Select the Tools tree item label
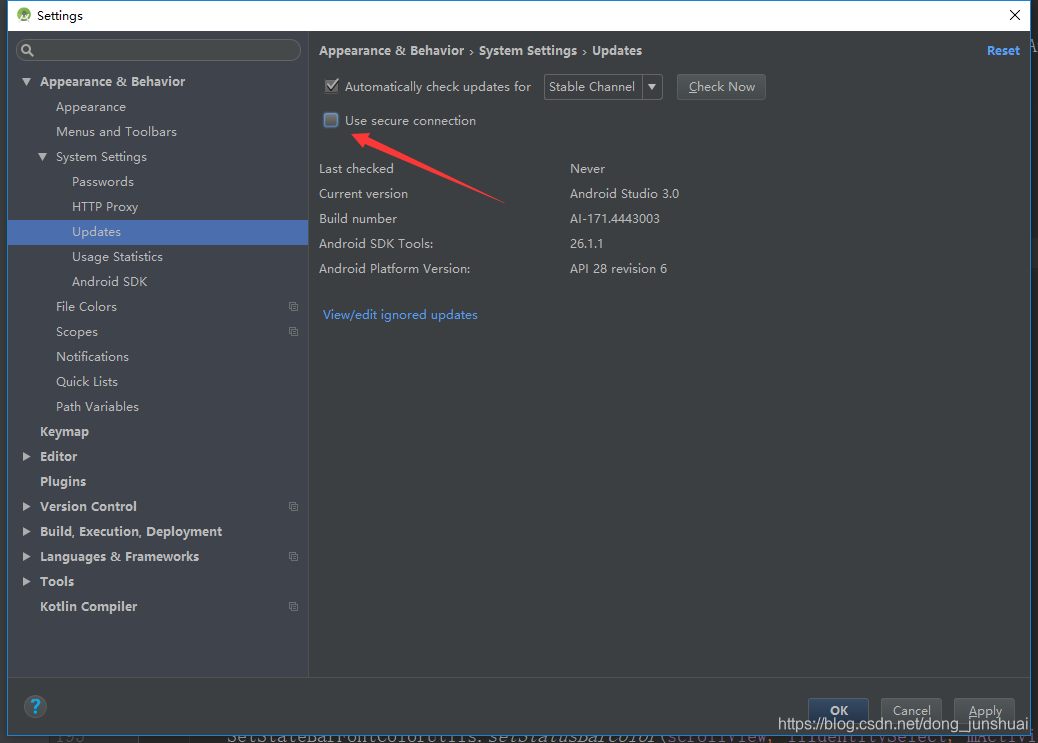Viewport: 1038px width, 743px height. pyautogui.click(x=57, y=581)
